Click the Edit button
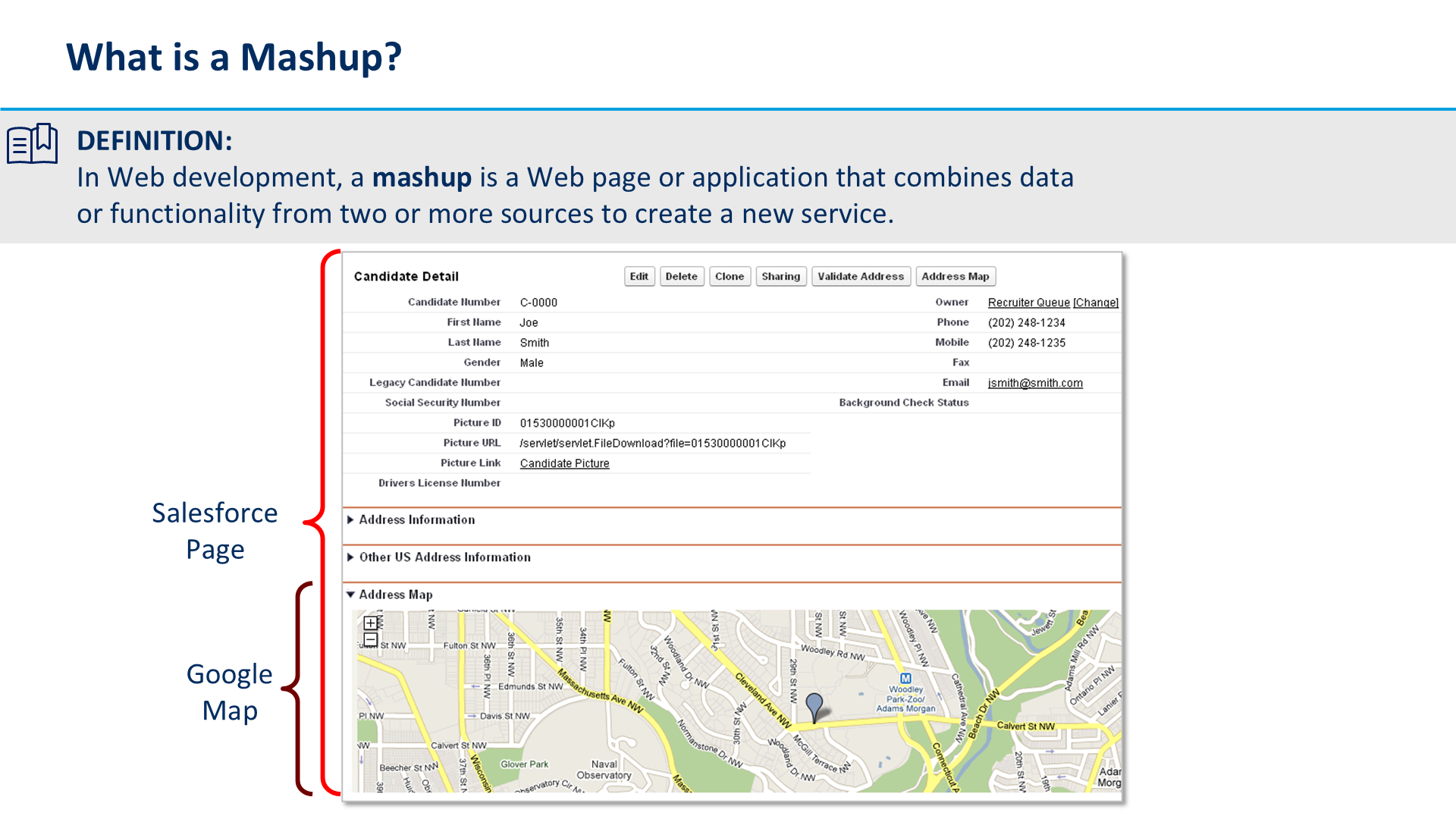Image resolution: width=1456 pixels, height=819 pixels. pyautogui.click(x=639, y=277)
